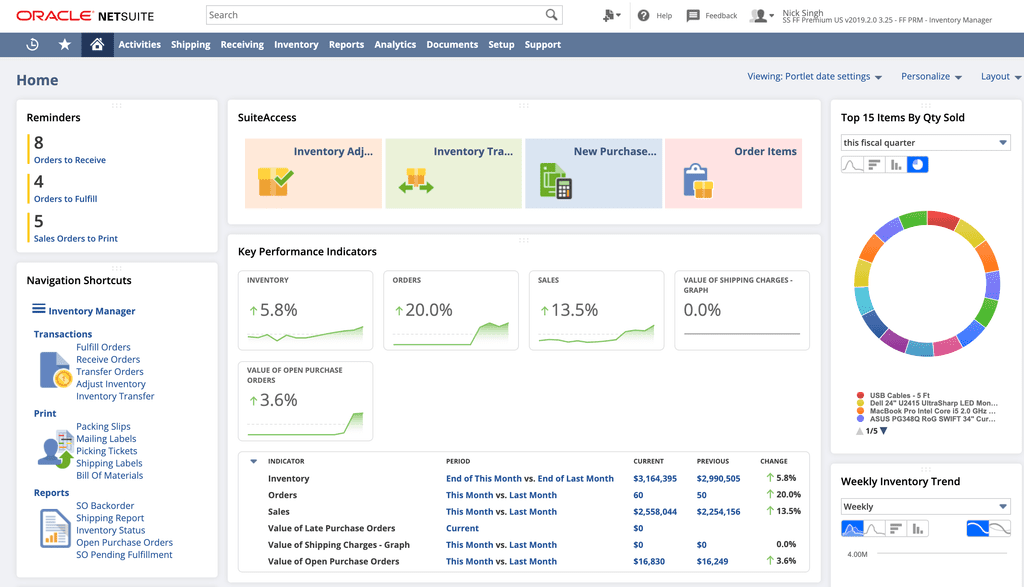Click the Print person icon
Image resolution: width=1024 pixels, height=587 pixels.
coord(56,449)
